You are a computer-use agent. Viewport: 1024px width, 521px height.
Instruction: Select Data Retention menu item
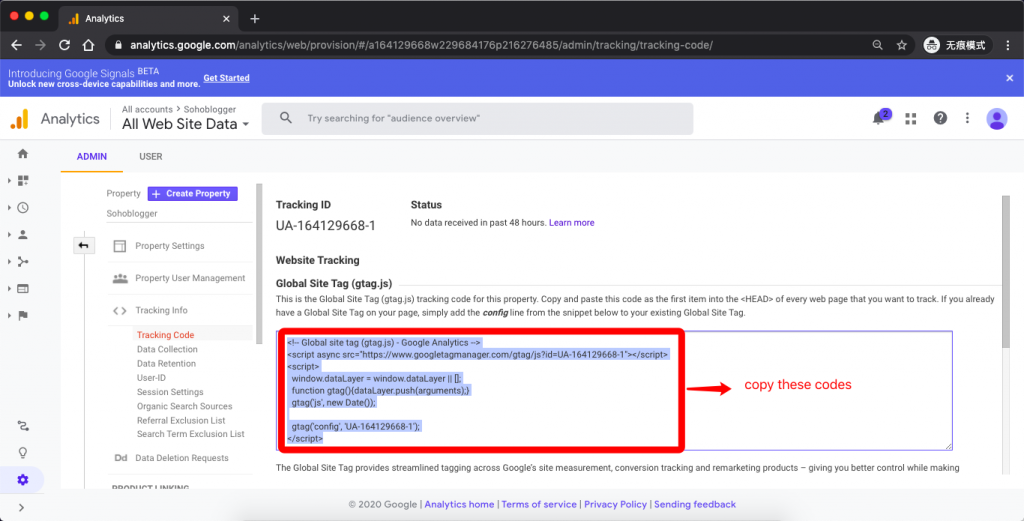point(167,364)
